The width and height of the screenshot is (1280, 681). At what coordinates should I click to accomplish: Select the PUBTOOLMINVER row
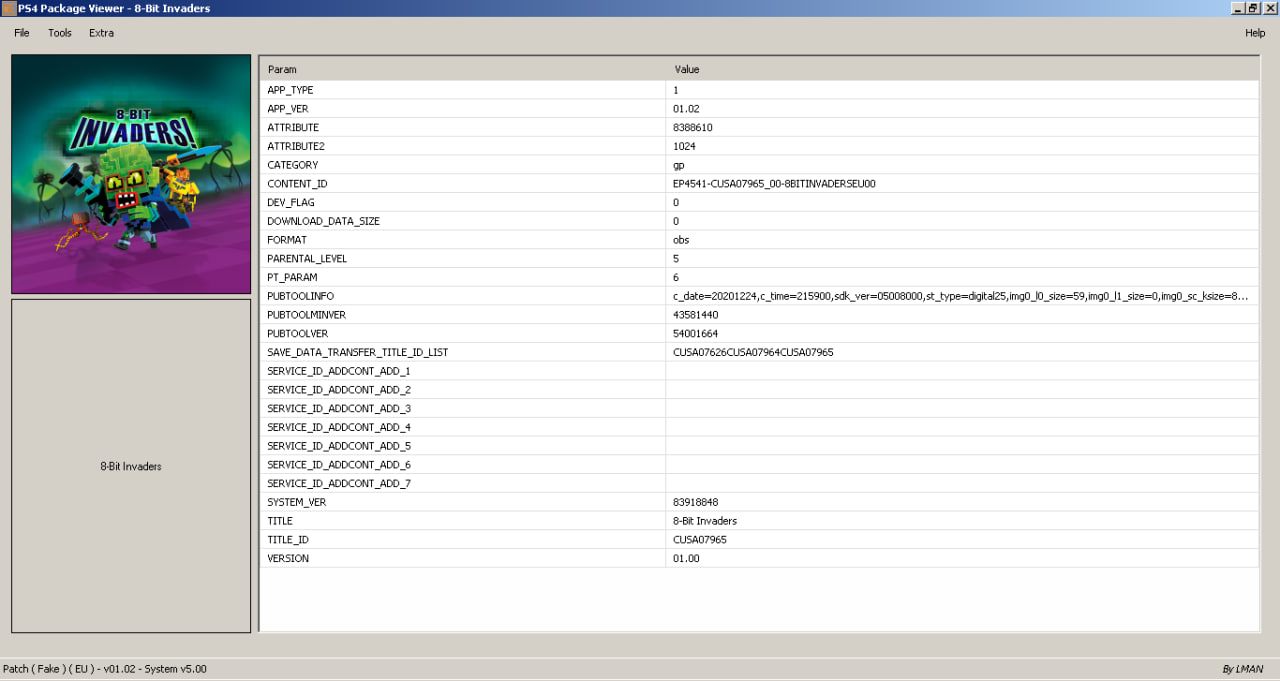759,315
